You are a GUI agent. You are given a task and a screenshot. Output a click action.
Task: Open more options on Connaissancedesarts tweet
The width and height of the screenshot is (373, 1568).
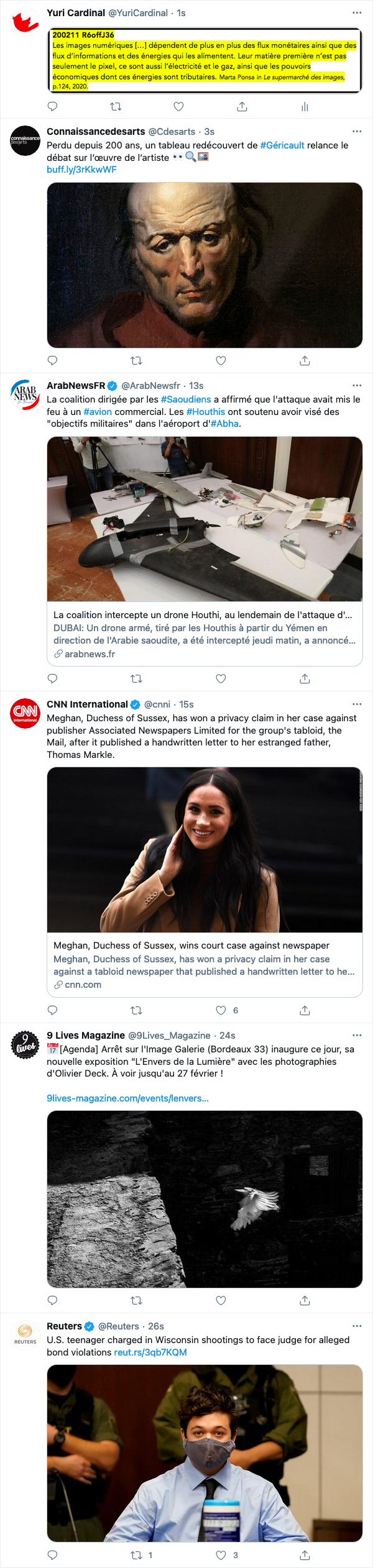(357, 132)
